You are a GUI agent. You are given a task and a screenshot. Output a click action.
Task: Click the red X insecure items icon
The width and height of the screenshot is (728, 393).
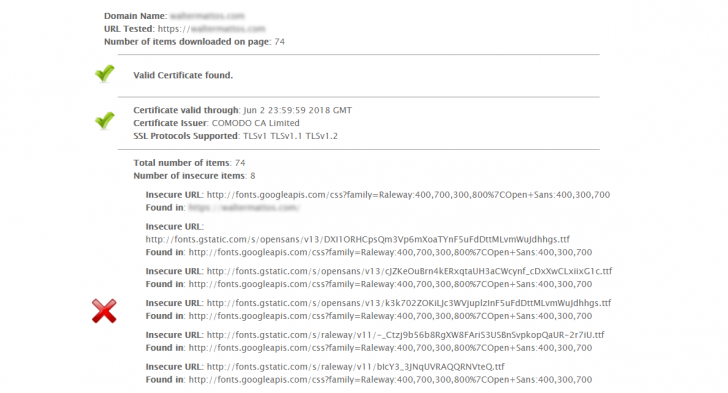click(104, 311)
